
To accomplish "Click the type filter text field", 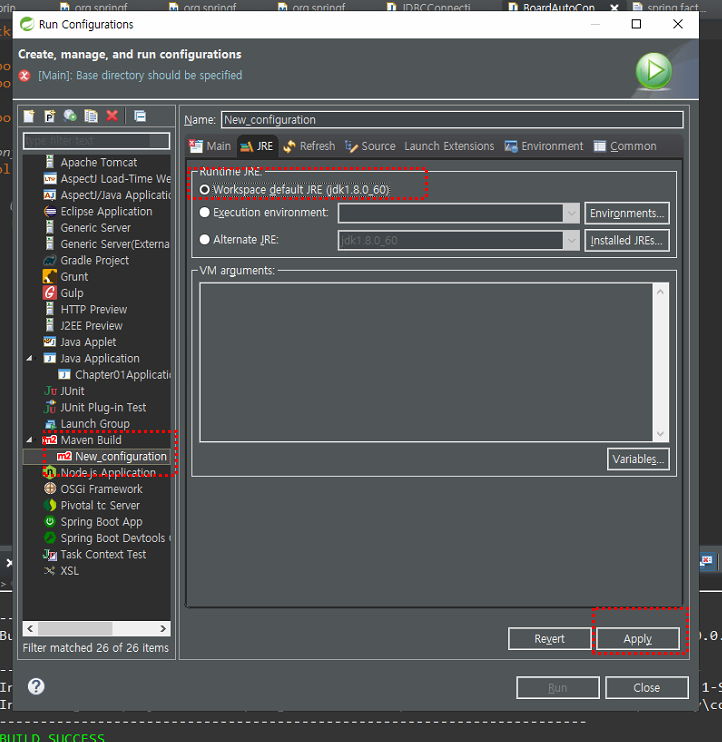I will (97, 141).
